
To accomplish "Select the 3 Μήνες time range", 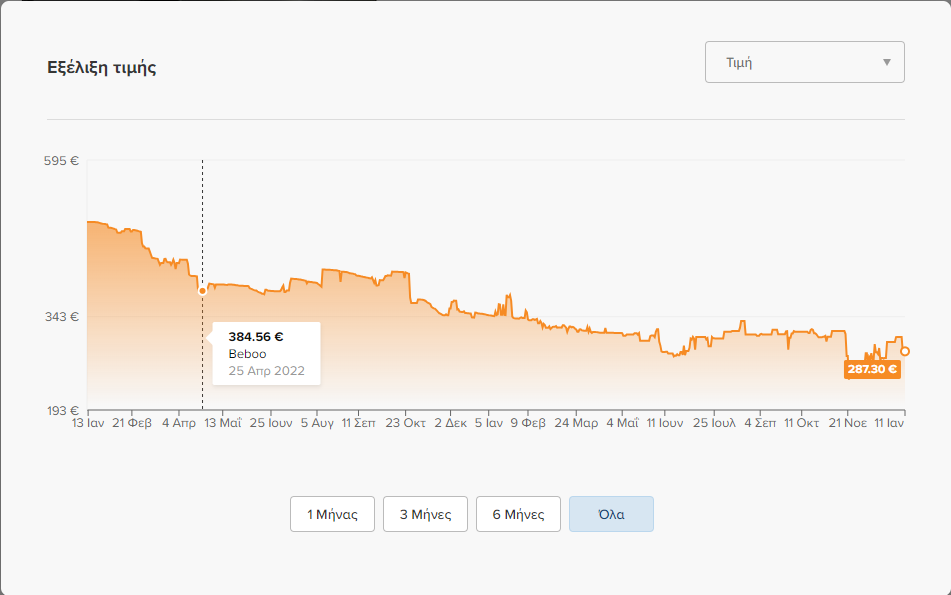I will click(x=425, y=514).
